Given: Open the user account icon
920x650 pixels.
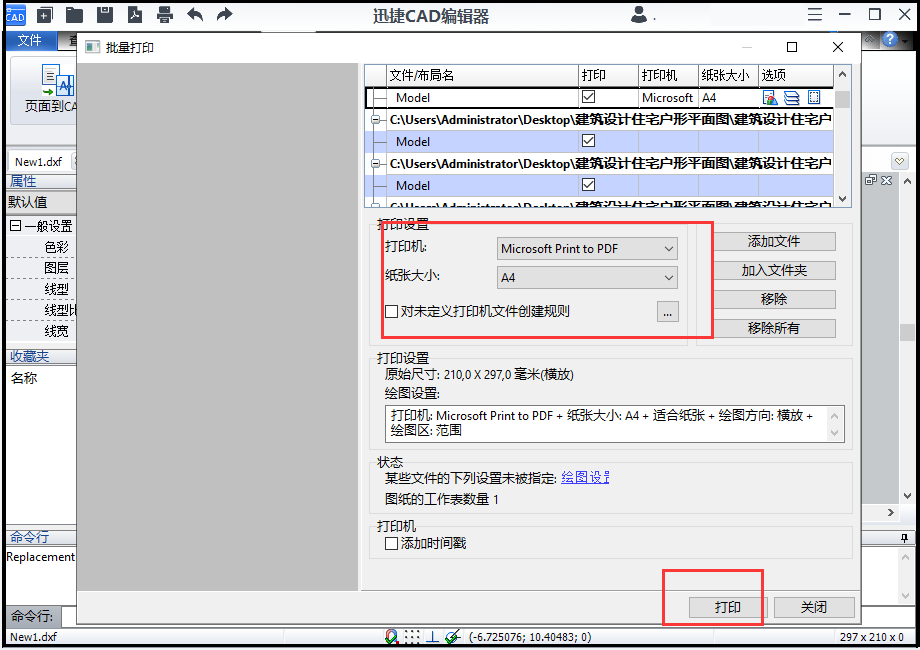Looking at the screenshot, I should click(639, 15).
